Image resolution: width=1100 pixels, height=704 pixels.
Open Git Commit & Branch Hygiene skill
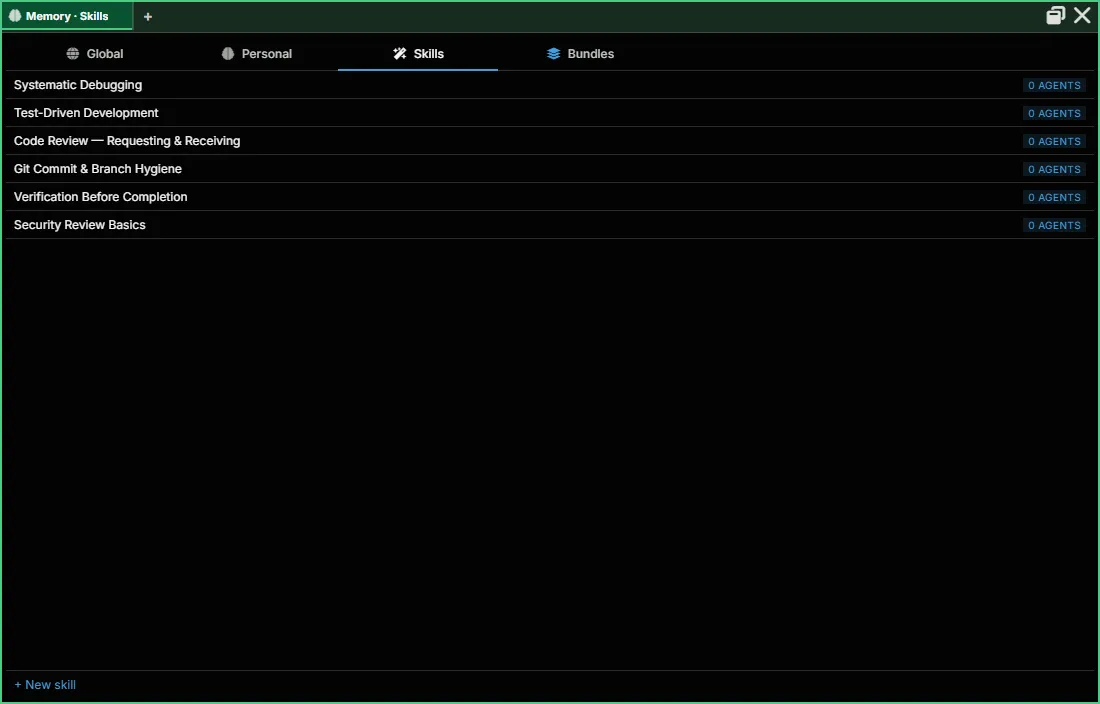click(x=549, y=169)
